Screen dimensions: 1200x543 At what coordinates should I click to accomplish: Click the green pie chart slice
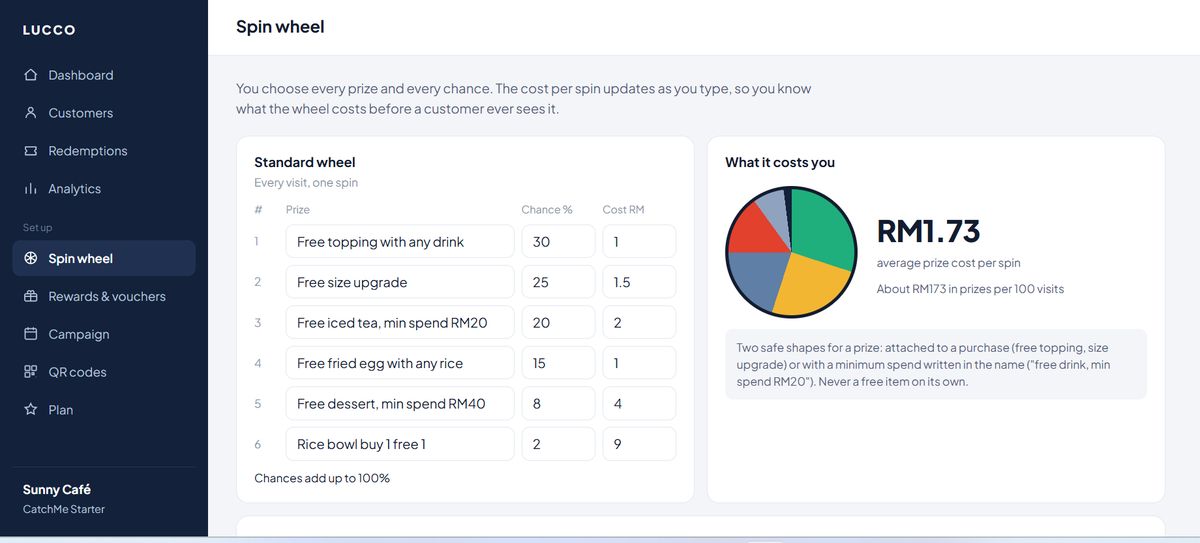click(824, 228)
